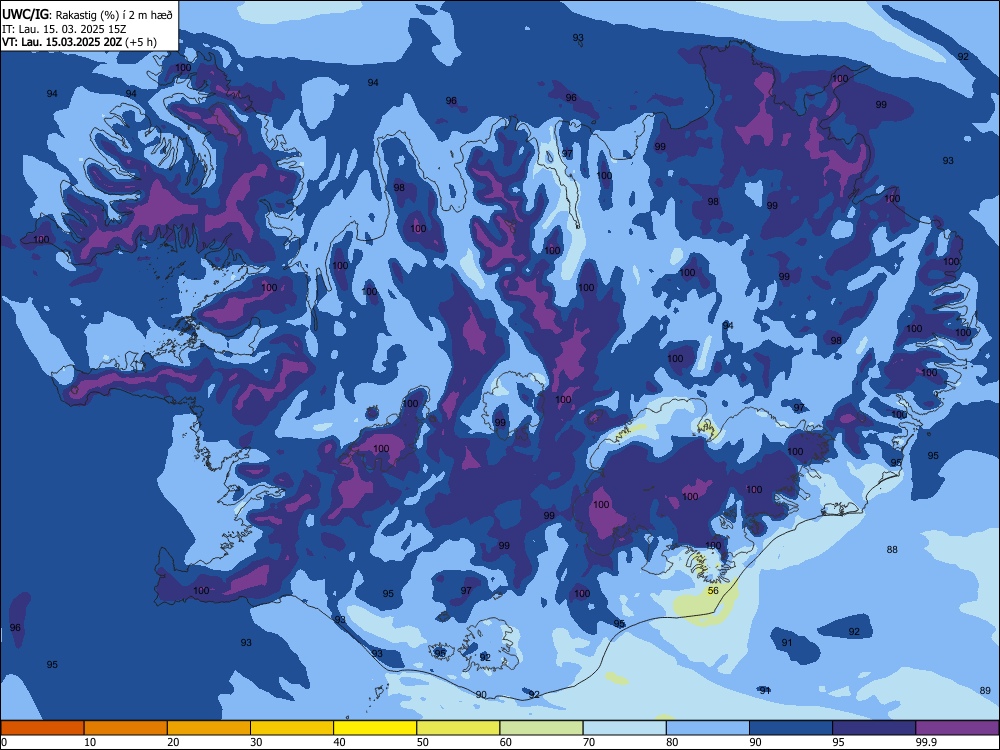Click the '90' value on the south coast
The height and width of the screenshot is (750, 1000).
click(481, 695)
